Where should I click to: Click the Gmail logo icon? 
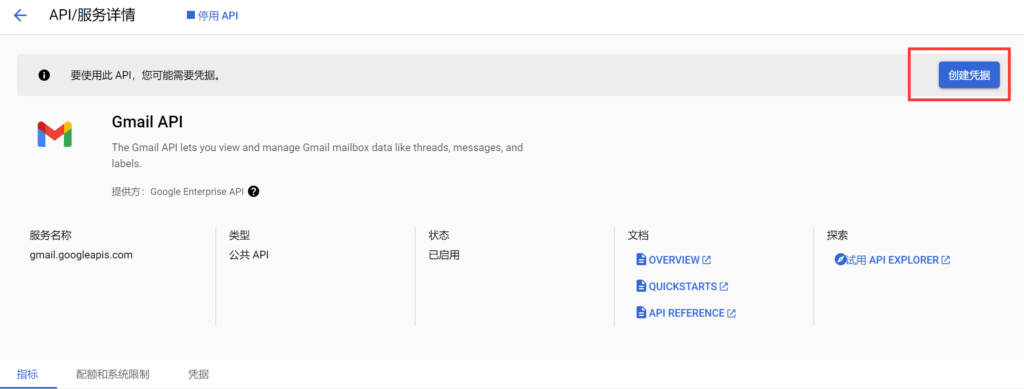coord(54,134)
